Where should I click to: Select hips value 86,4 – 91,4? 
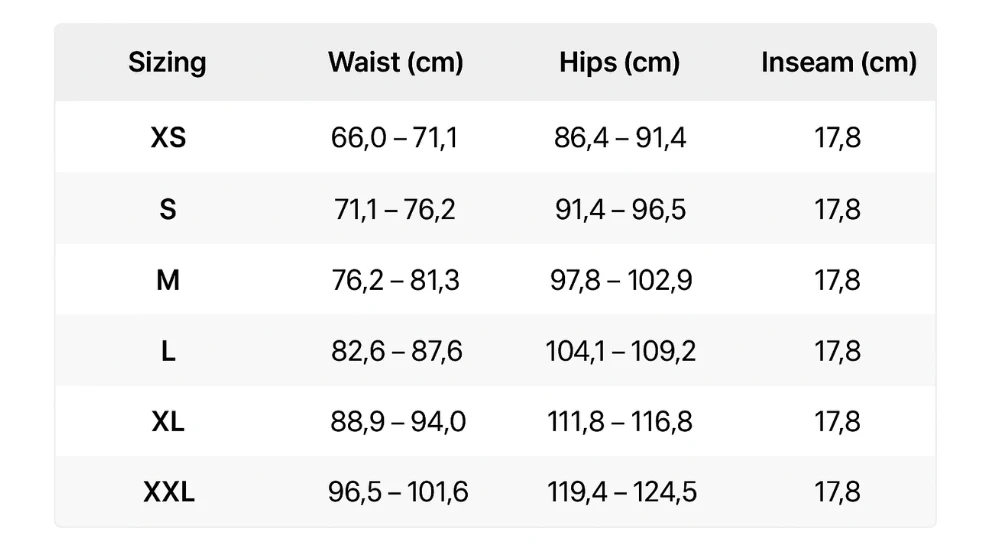620,138
